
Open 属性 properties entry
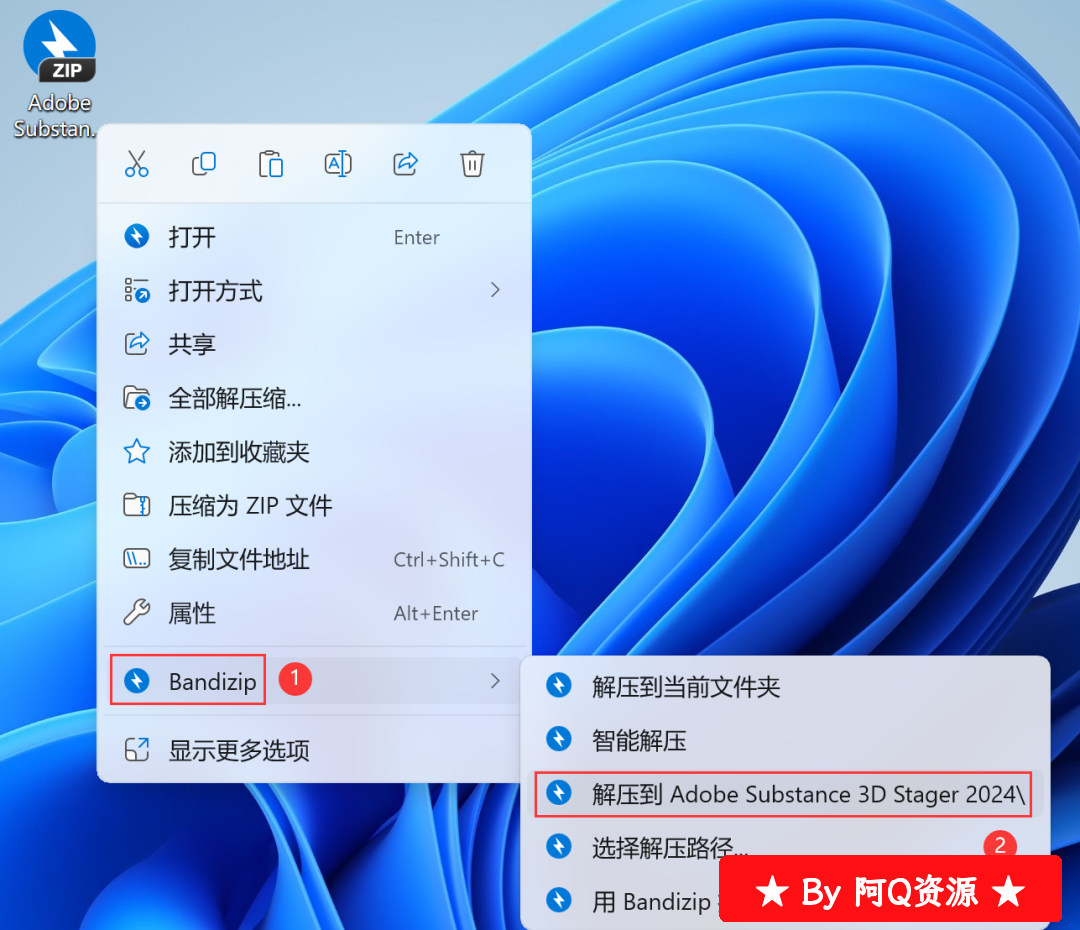[x=314, y=613]
